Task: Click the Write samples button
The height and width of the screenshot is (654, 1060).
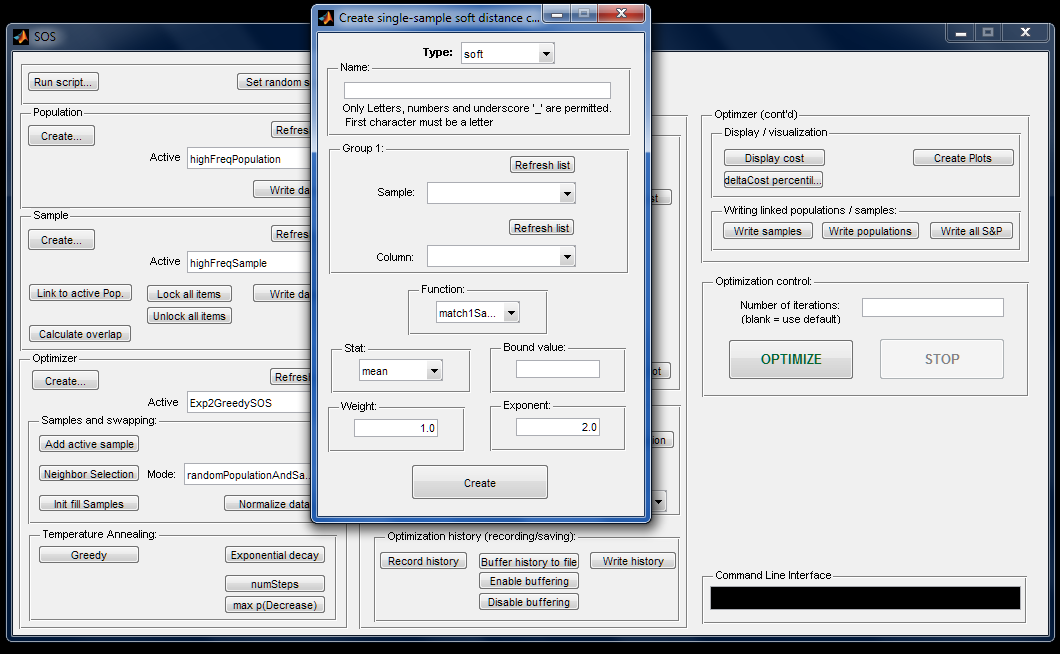Action: click(768, 231)
